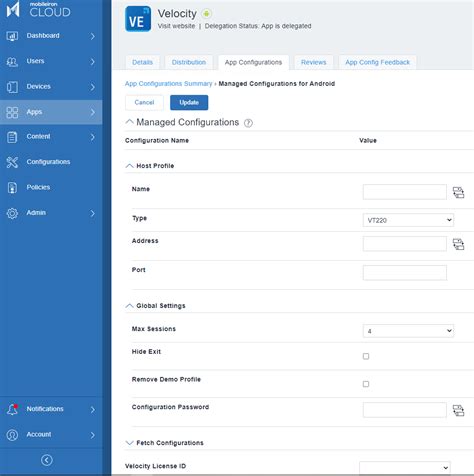Click the Configuration Password input field

point(405,410)
